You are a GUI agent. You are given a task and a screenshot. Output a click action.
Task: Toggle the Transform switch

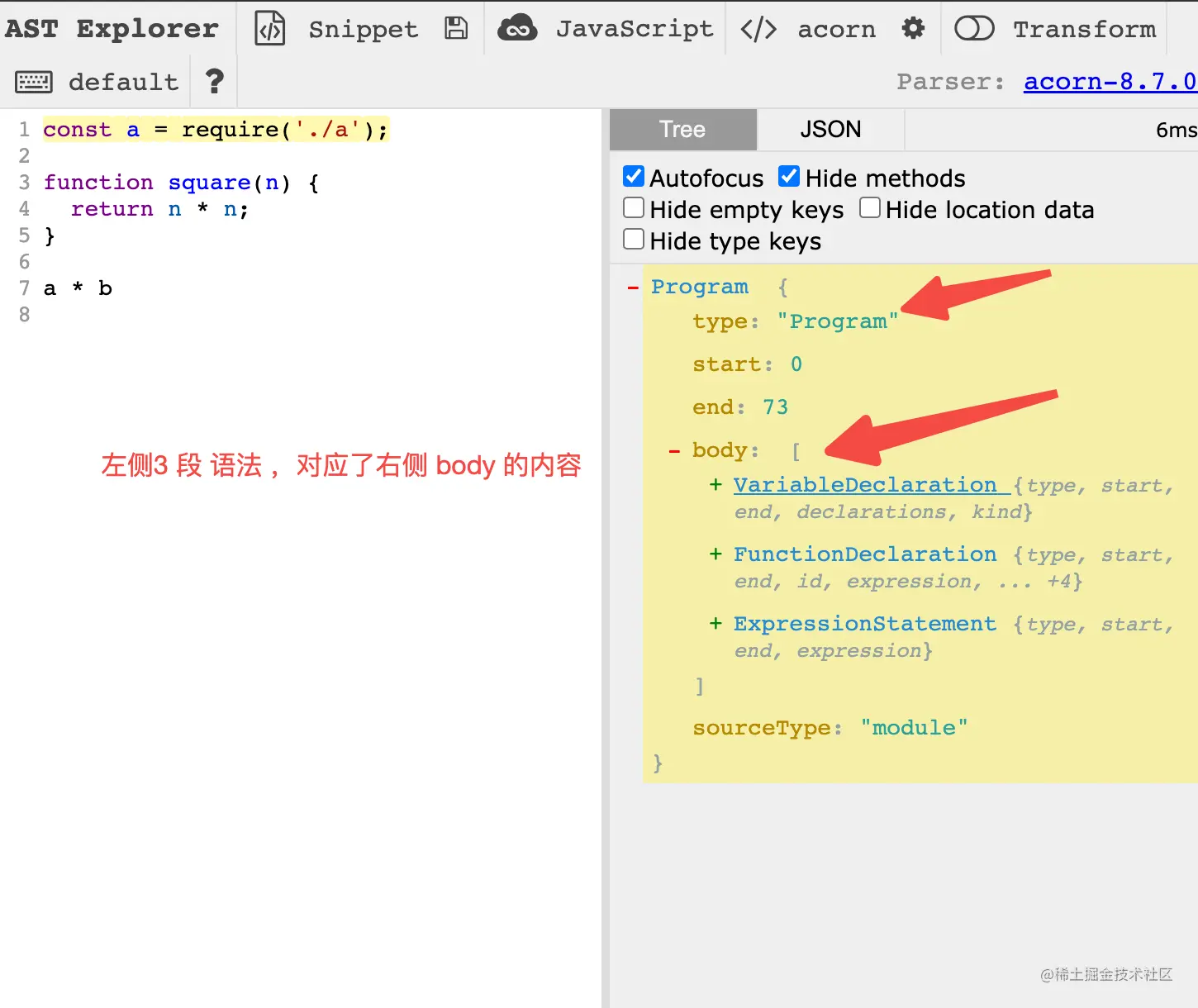(x=974, y=29)
